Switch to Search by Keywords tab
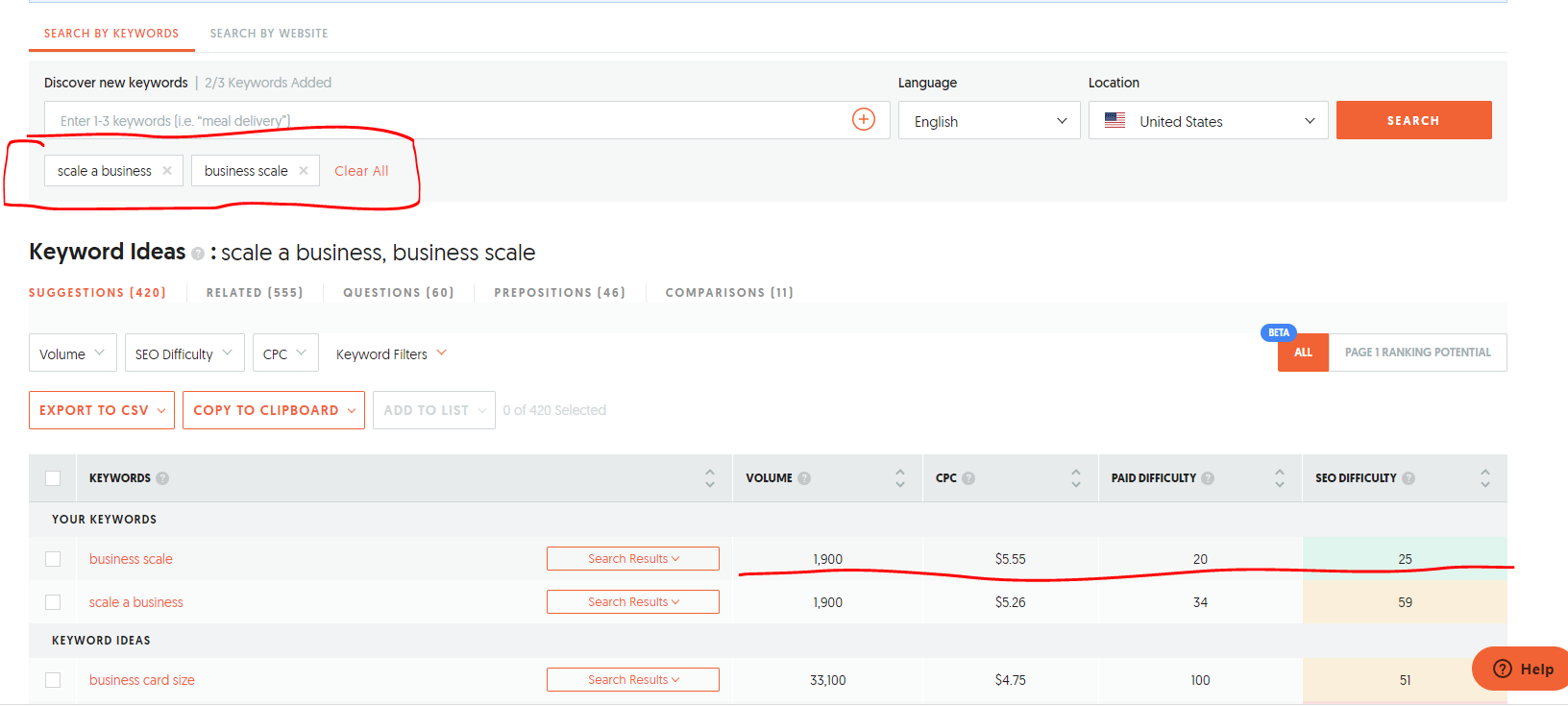The image size is (1568, 706). 111,34
